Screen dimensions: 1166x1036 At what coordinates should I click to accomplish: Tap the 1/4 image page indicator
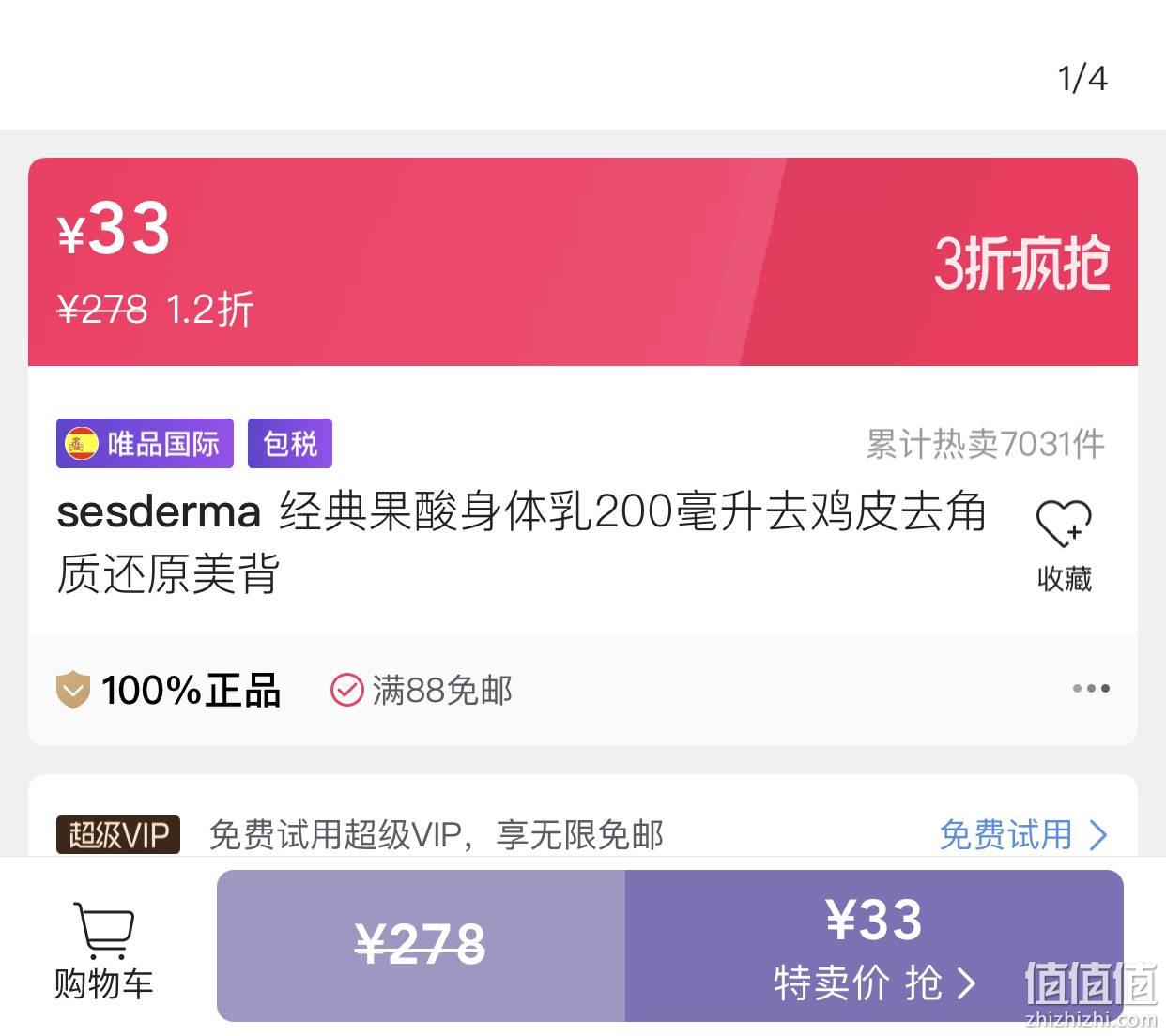tap(1082, 78)
